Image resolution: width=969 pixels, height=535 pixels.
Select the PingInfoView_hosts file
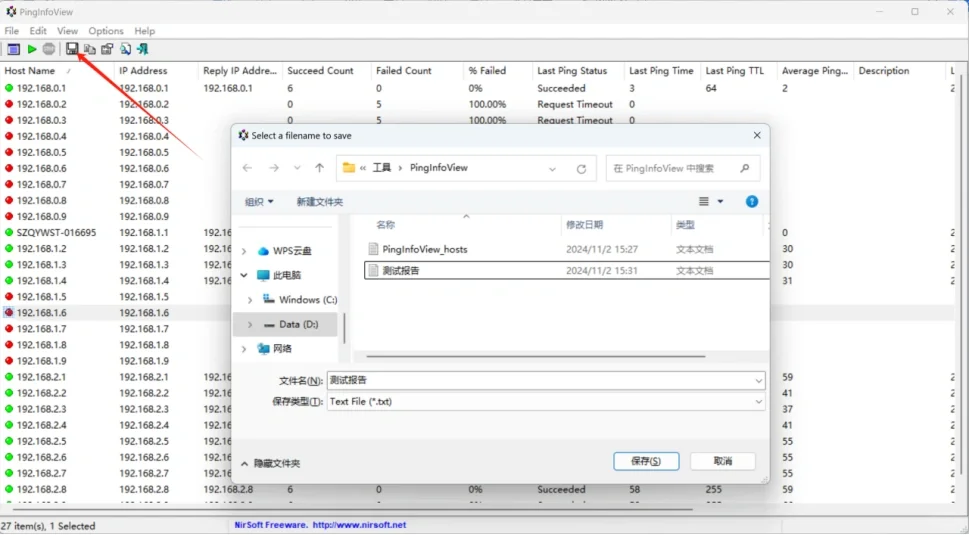point(425,250)
